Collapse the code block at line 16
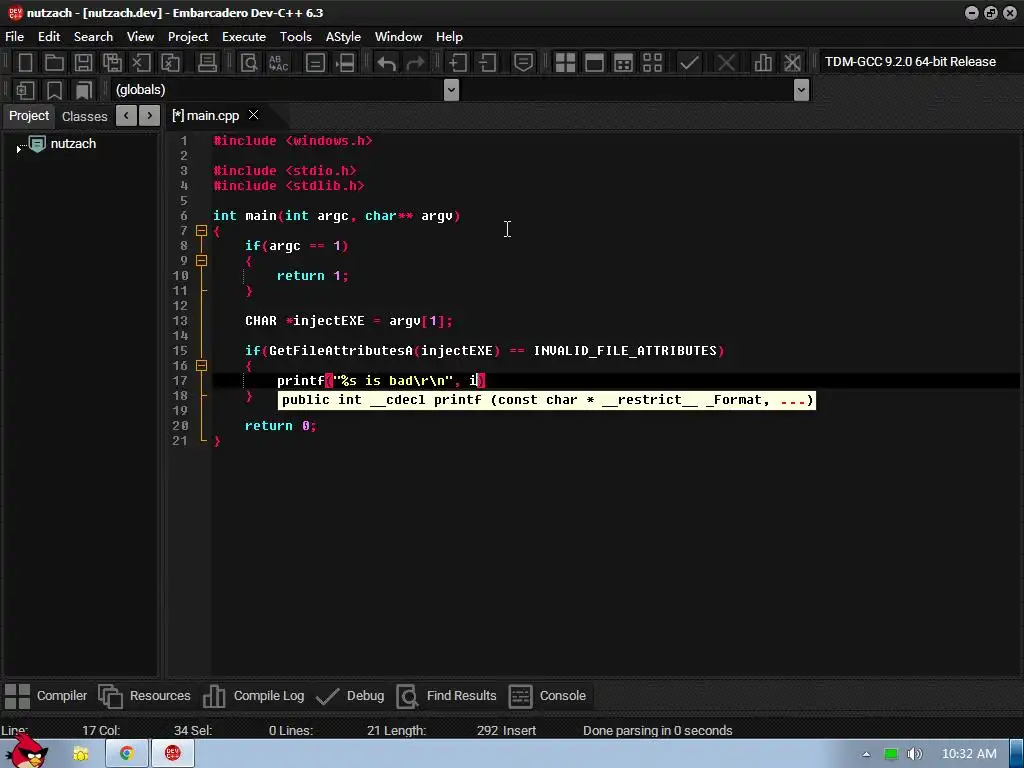Viewport: 1024px width, 768px height. pyautogui.click(x=202, y=366)
